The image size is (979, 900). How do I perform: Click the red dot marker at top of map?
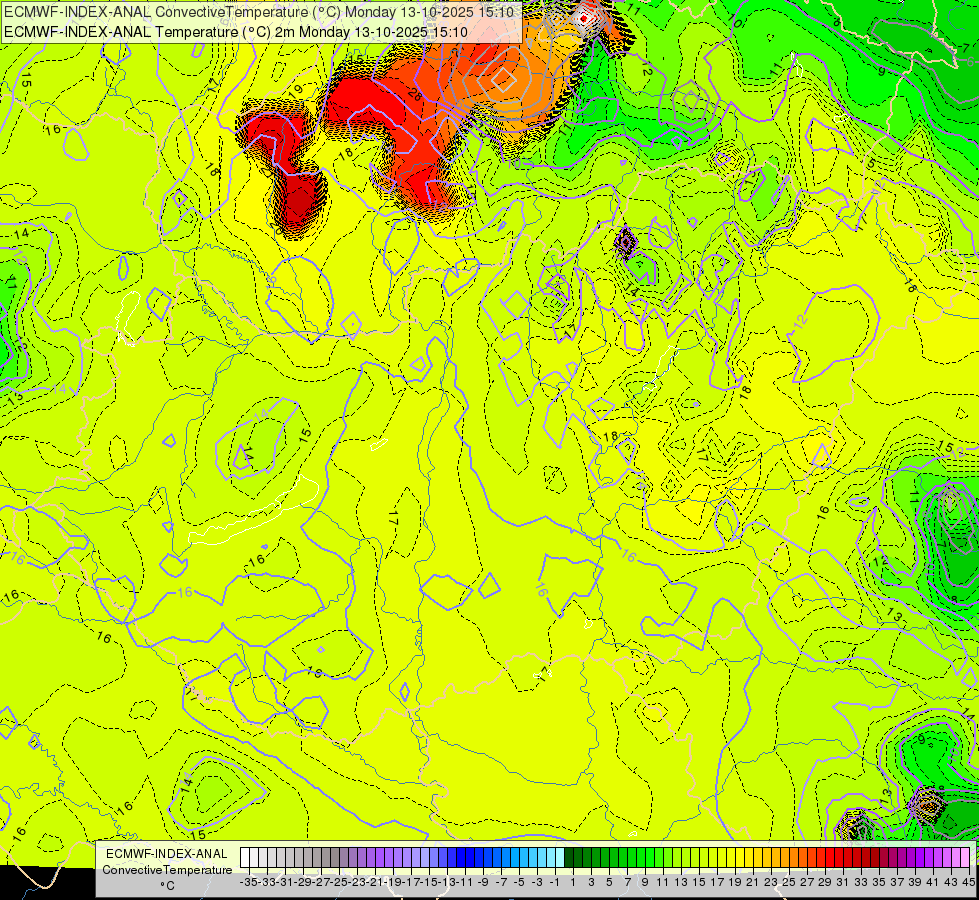[x=583, y=19]
